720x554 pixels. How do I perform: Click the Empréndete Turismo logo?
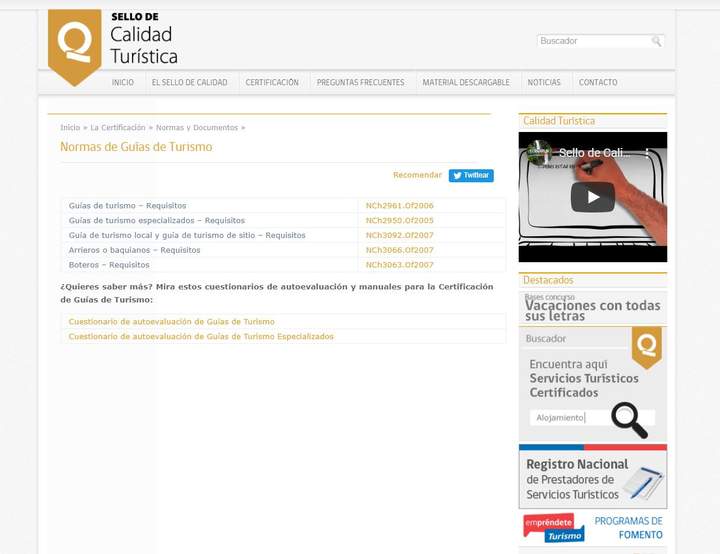[x=551, y=528]
